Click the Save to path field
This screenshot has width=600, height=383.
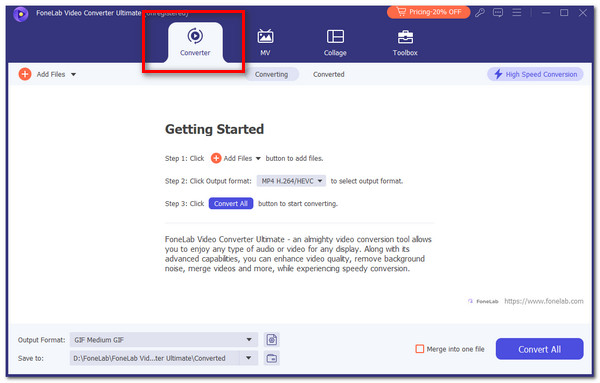[155, 359]
